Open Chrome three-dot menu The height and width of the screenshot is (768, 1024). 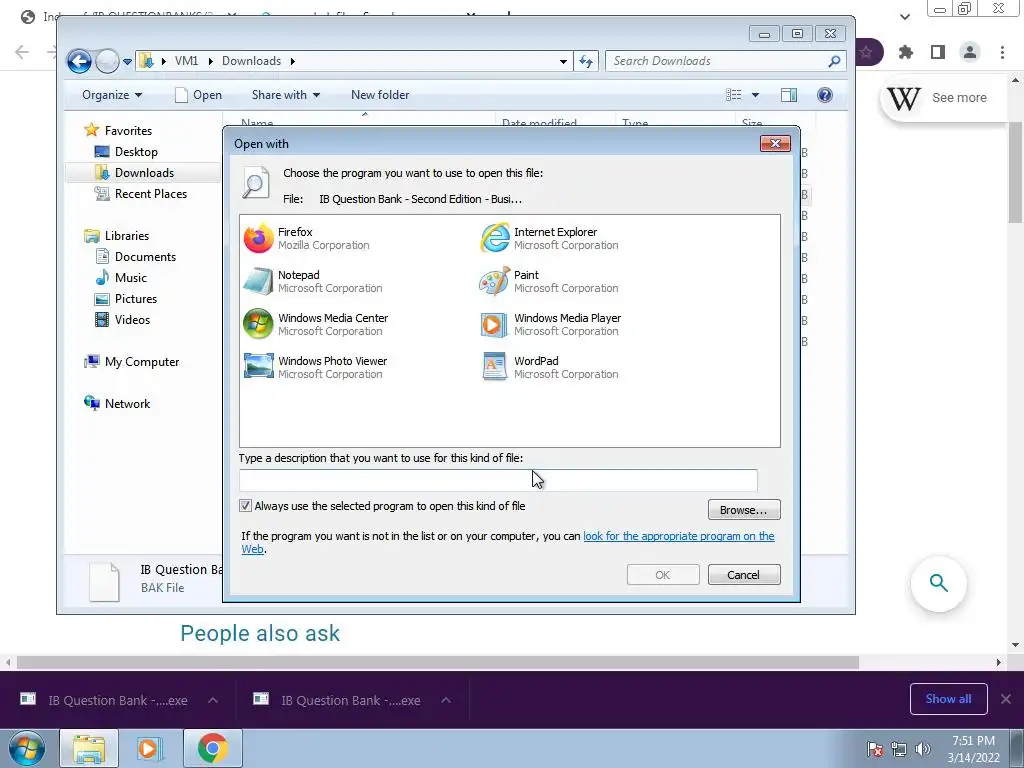pos(1002,52)
